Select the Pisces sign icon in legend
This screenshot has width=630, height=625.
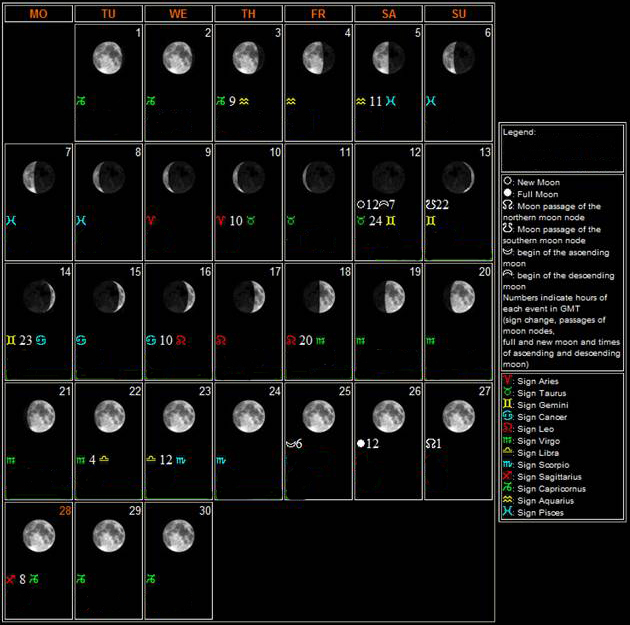[x=510, y=513]
